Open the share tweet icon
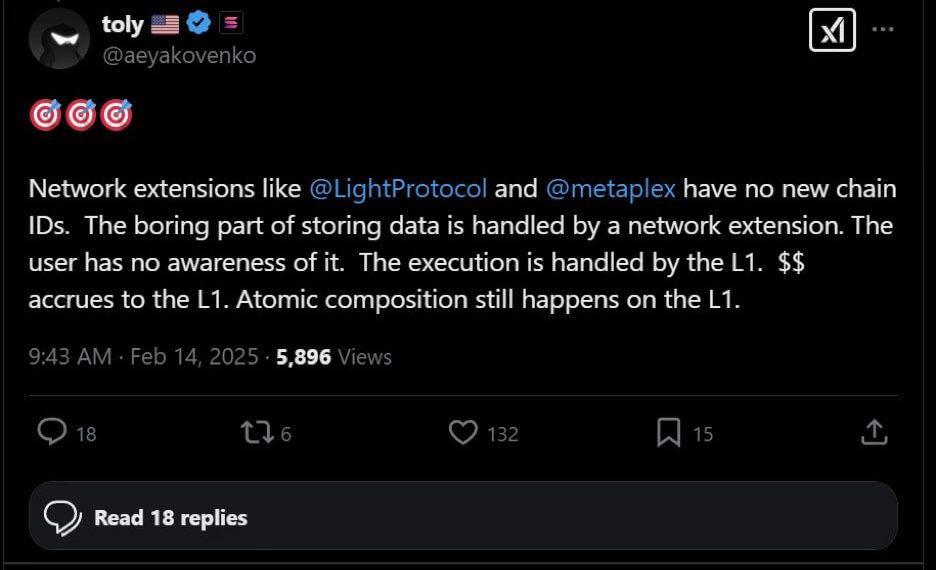Viewport: 936px width, 570px height. click(873, 432)
